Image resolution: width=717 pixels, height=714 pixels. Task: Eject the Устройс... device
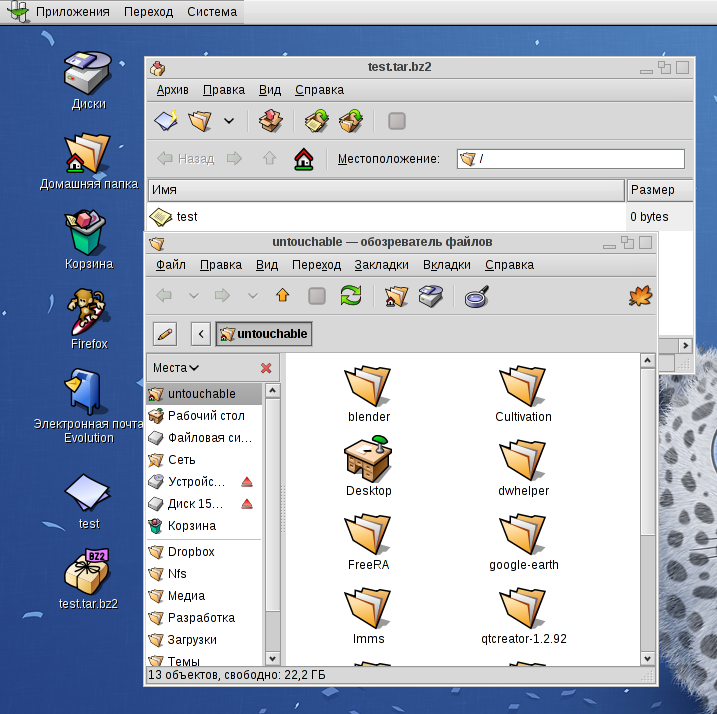click(247, 482)
